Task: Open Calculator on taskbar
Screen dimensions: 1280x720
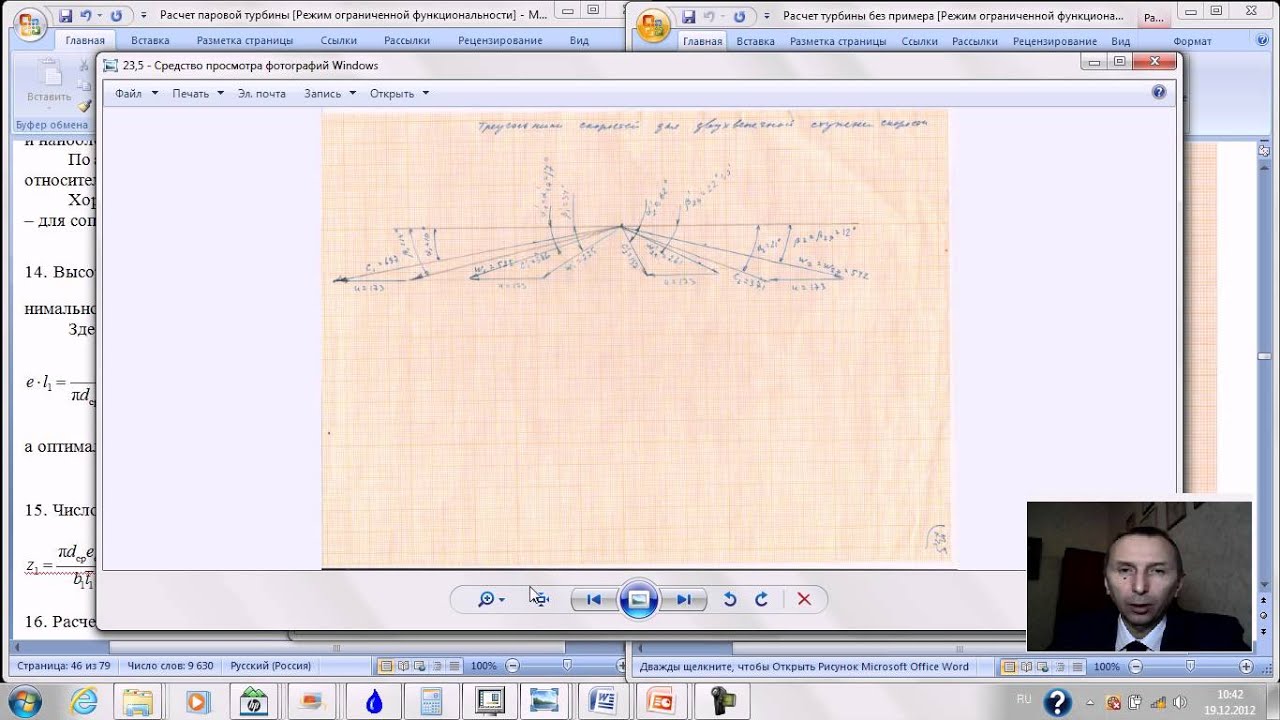Action: (x=431, y=702)
